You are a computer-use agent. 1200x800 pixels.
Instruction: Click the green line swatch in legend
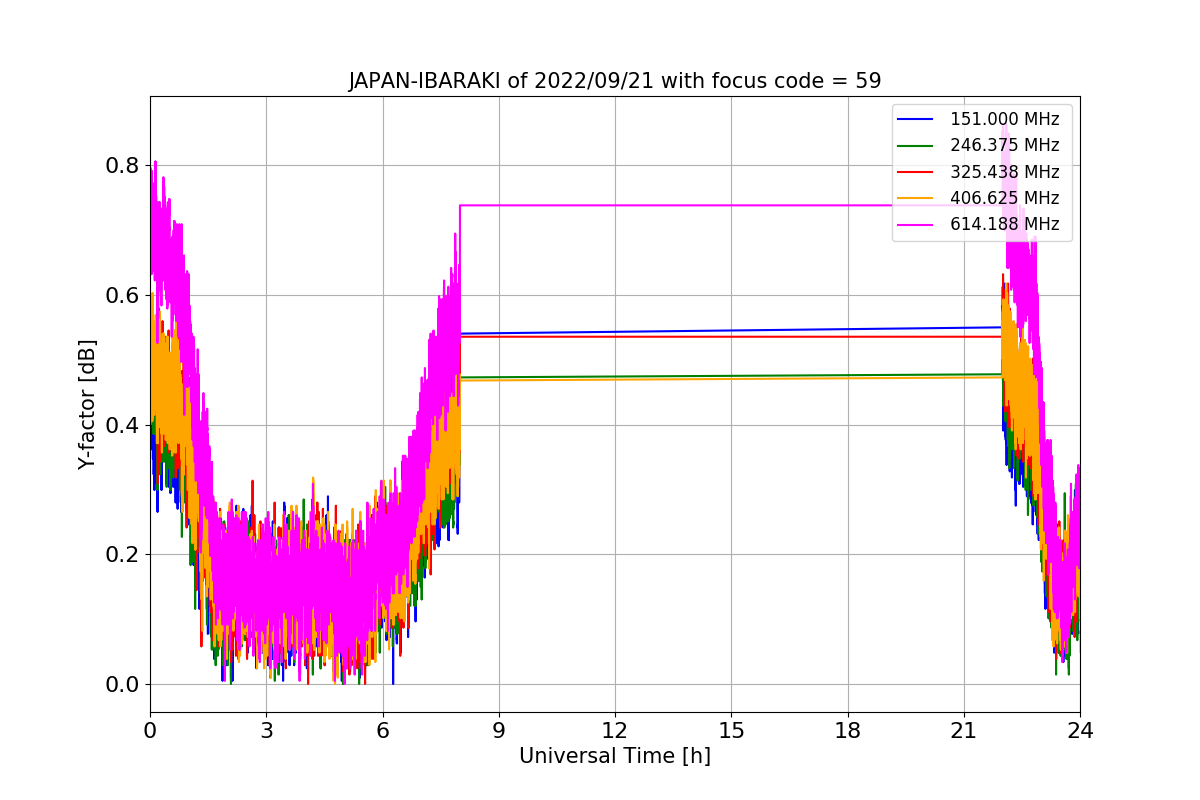pos(916,146)
